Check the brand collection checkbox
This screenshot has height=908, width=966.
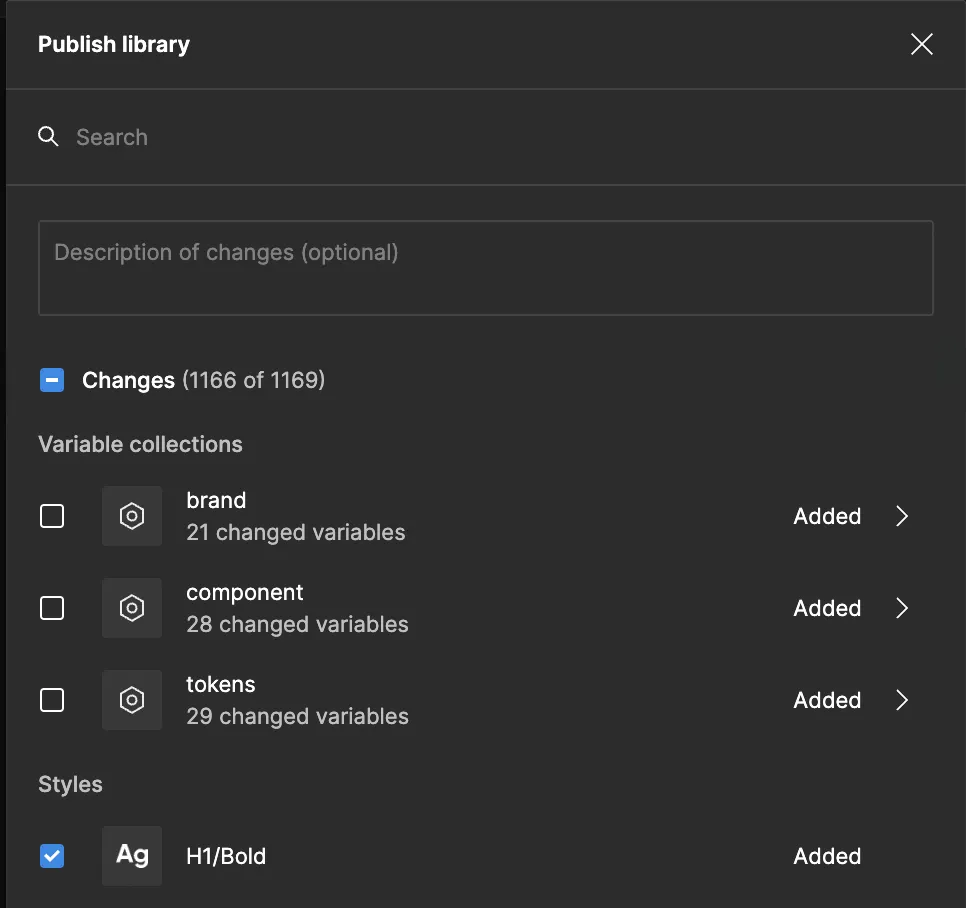tap(52, 516)
